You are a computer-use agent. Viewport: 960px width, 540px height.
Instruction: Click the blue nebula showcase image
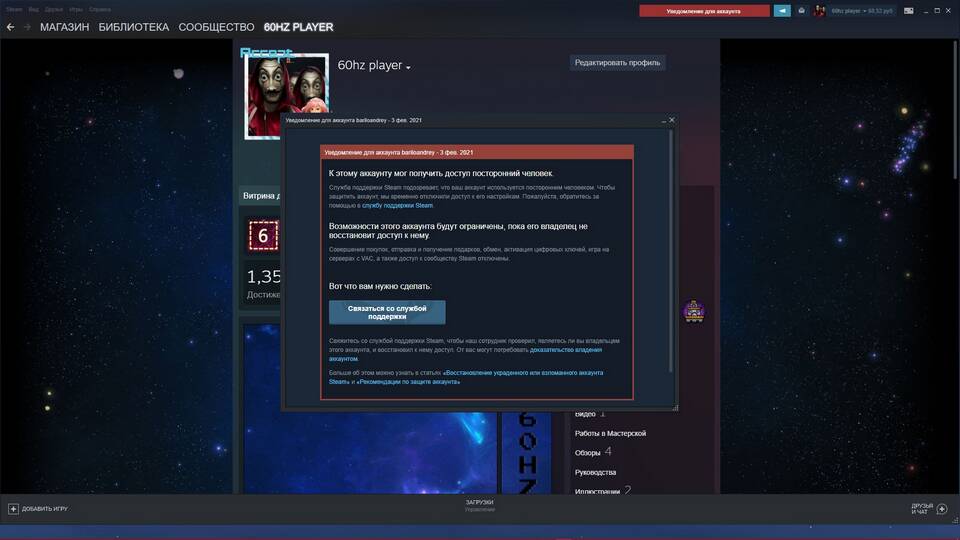coord(370,452)
